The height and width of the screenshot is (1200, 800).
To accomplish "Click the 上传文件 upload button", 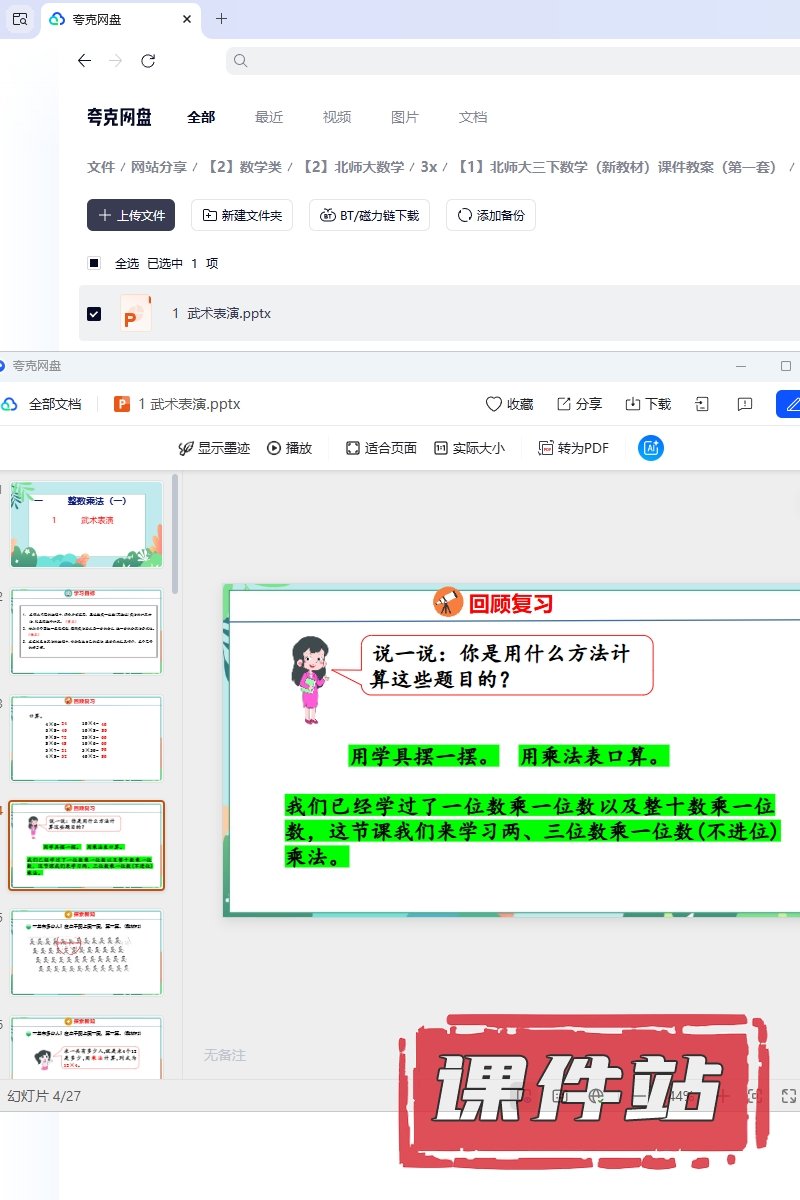I will click(131, 215).
